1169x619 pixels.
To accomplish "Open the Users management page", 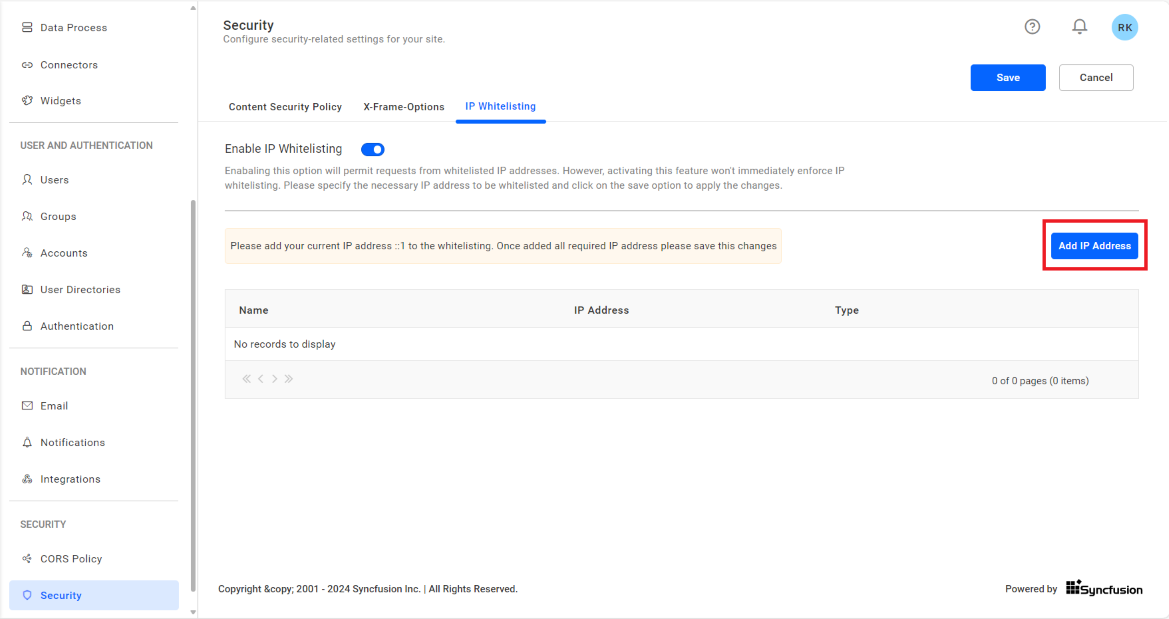I will (x=55, y=179).
